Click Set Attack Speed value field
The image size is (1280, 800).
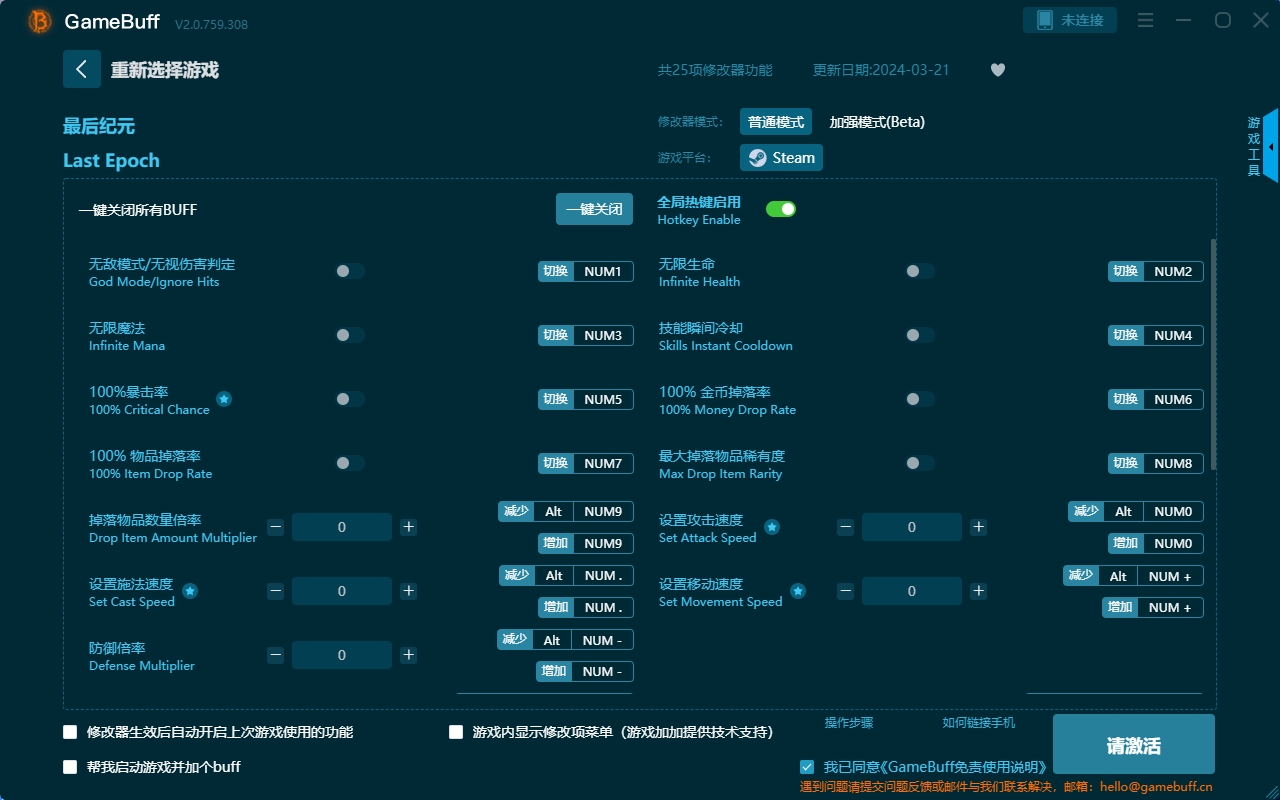pyautogui.click(x=912, y=527)
